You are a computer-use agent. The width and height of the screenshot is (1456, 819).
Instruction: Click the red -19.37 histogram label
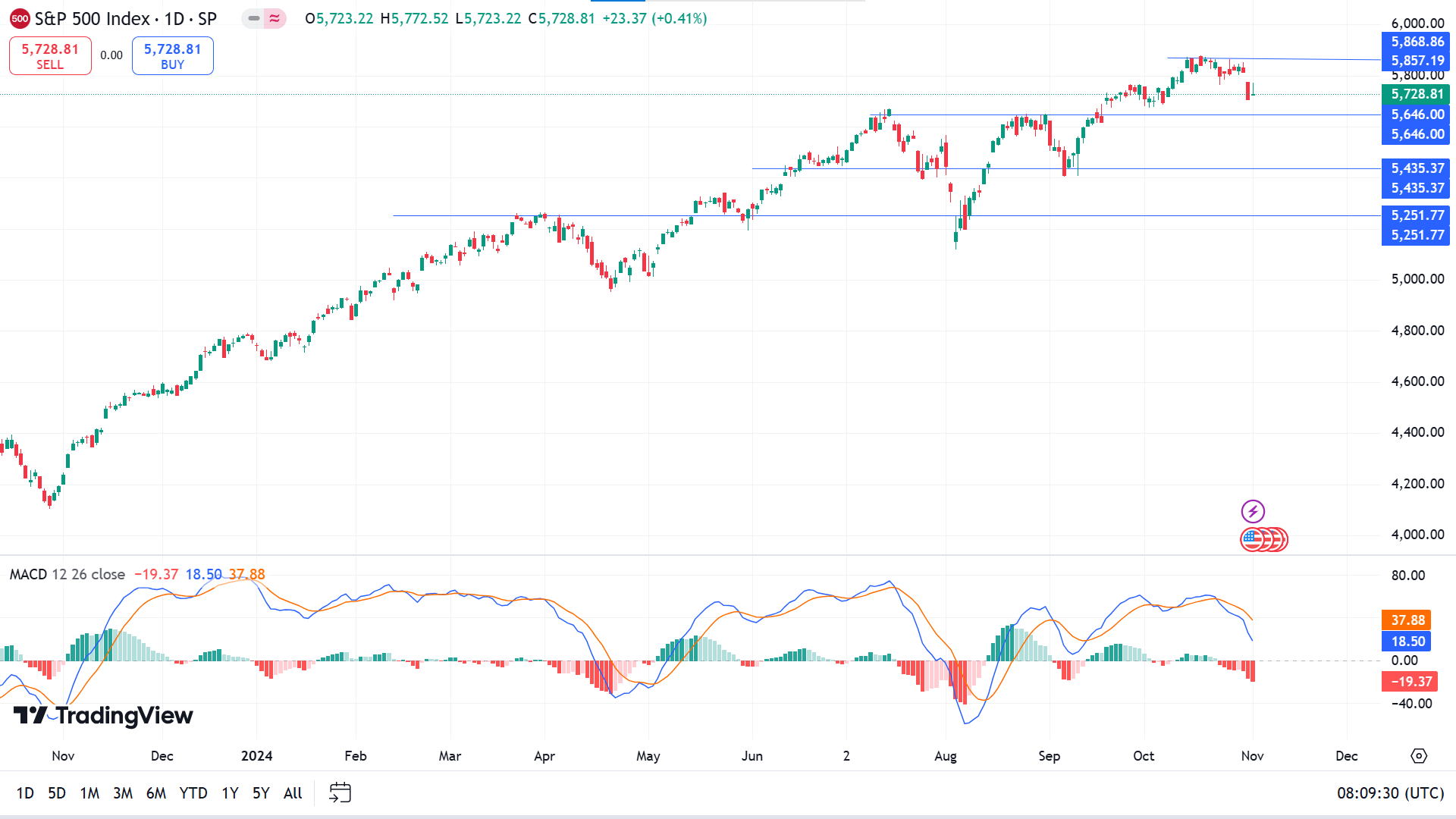pyautogui.click(x=1409, y=682)
